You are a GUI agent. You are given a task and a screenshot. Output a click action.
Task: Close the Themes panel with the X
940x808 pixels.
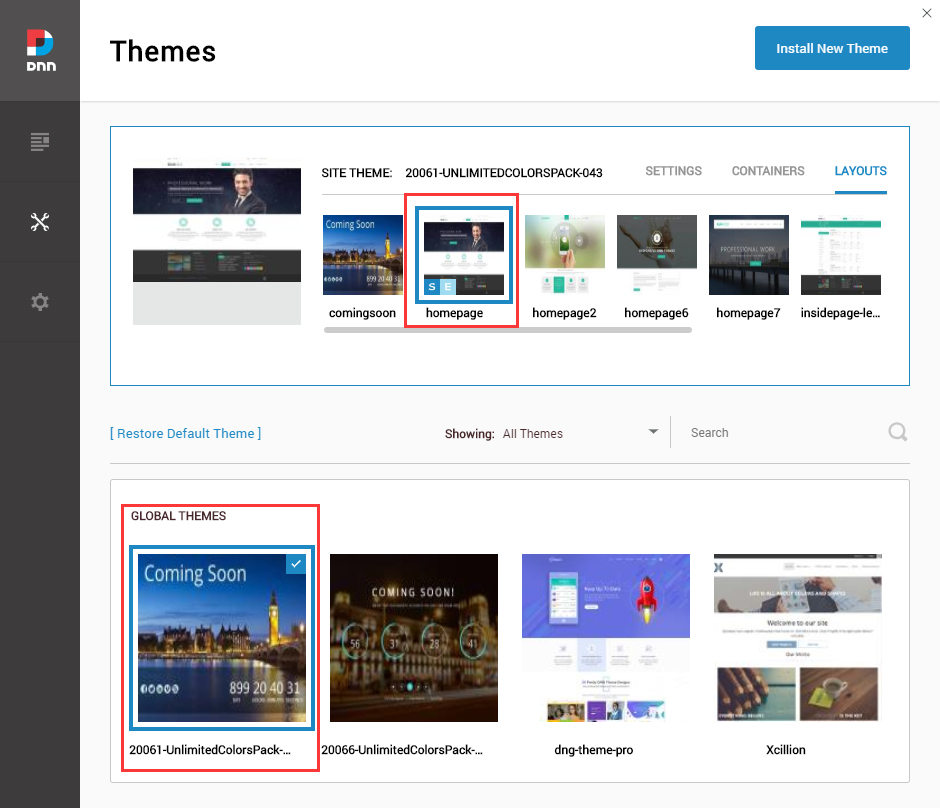926,12
